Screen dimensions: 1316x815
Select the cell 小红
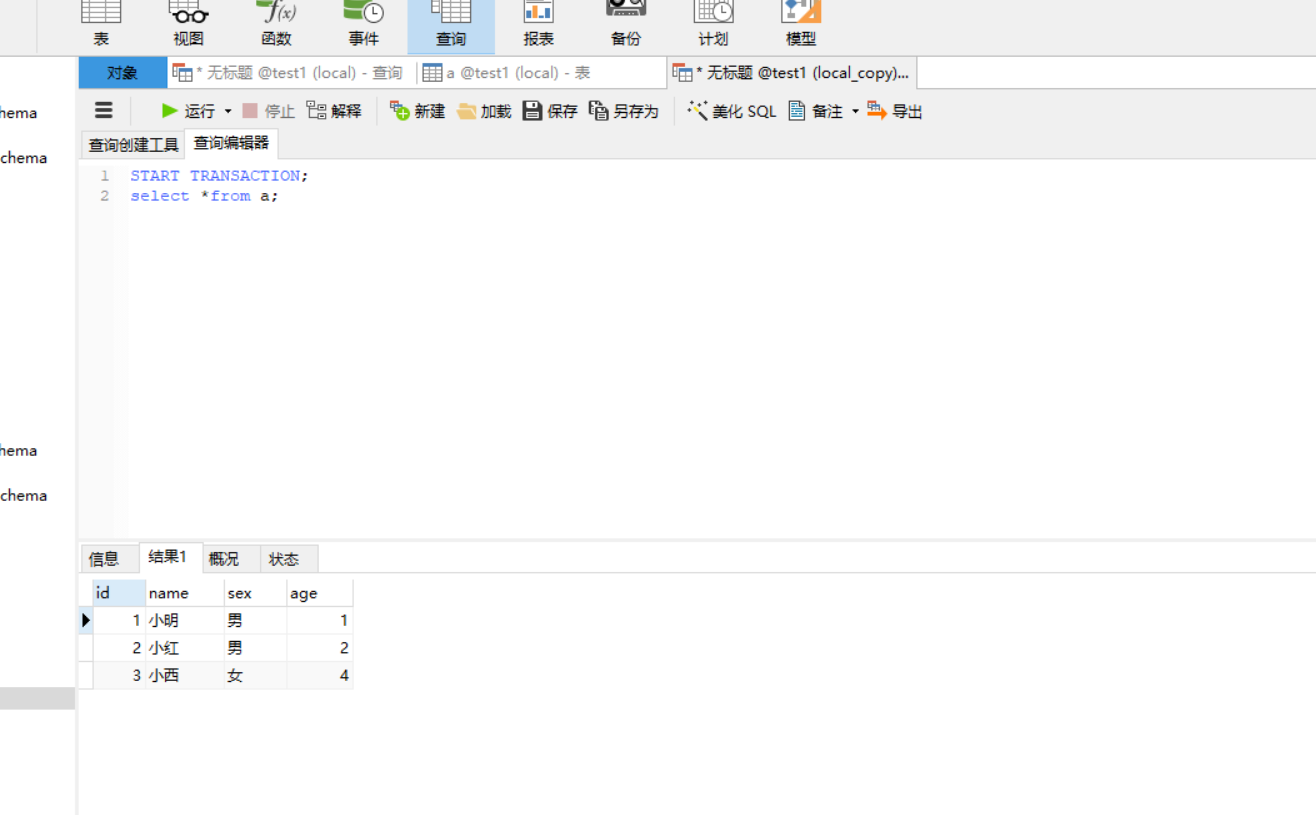[x=185, y=648]
